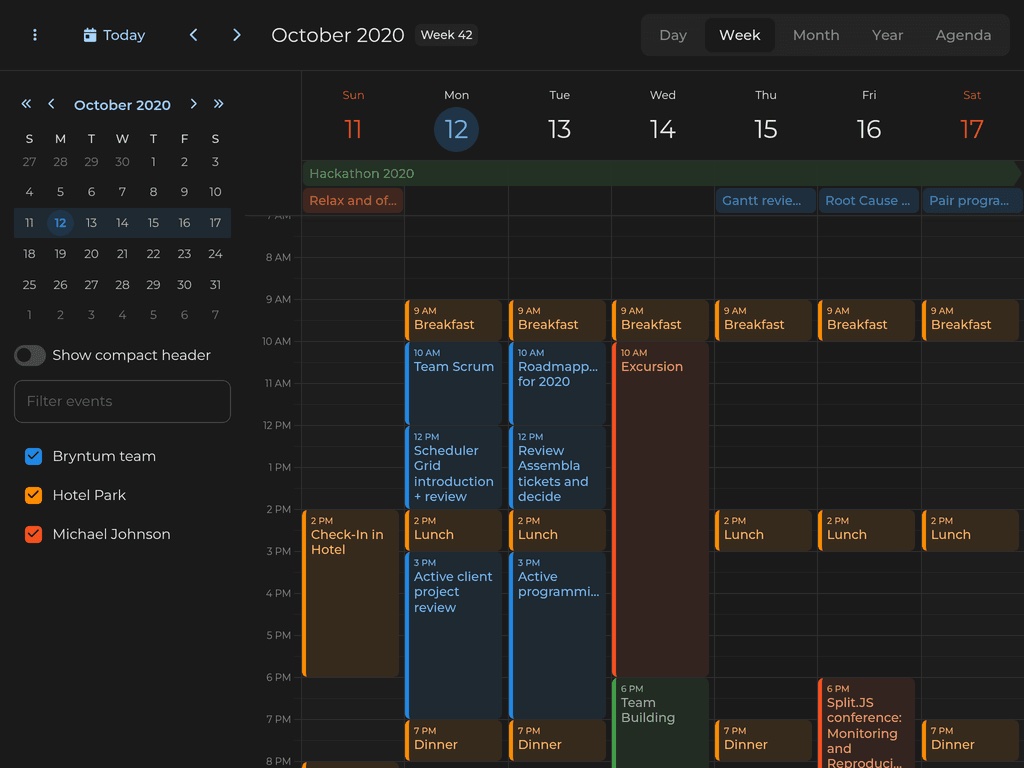This screenshot has width=1024, height=768.
Task: Open Review Assembla tickets event
Action: tap(558, 467)
